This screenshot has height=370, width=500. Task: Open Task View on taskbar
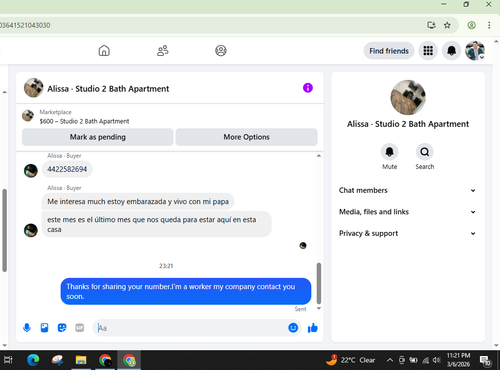8,360
